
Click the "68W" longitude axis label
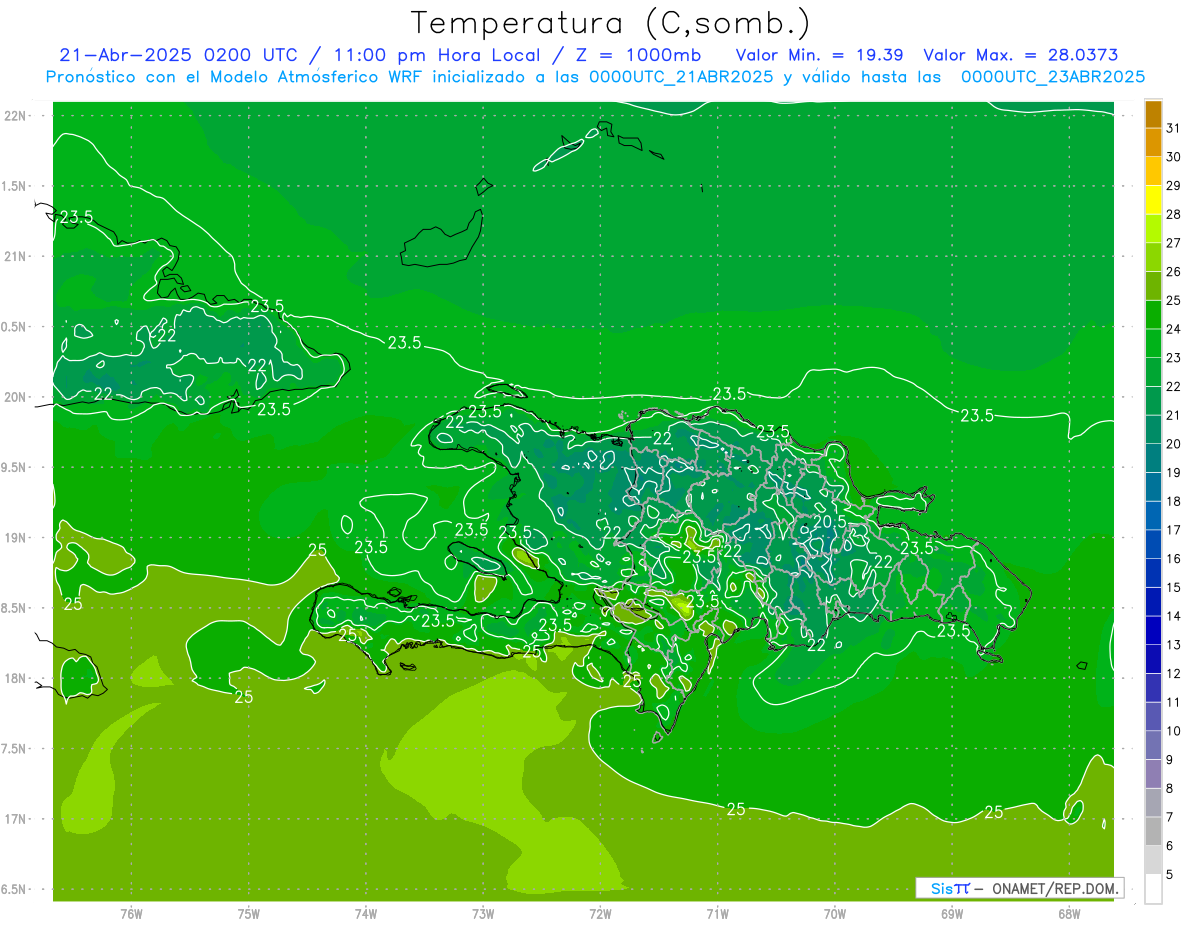1069,914
